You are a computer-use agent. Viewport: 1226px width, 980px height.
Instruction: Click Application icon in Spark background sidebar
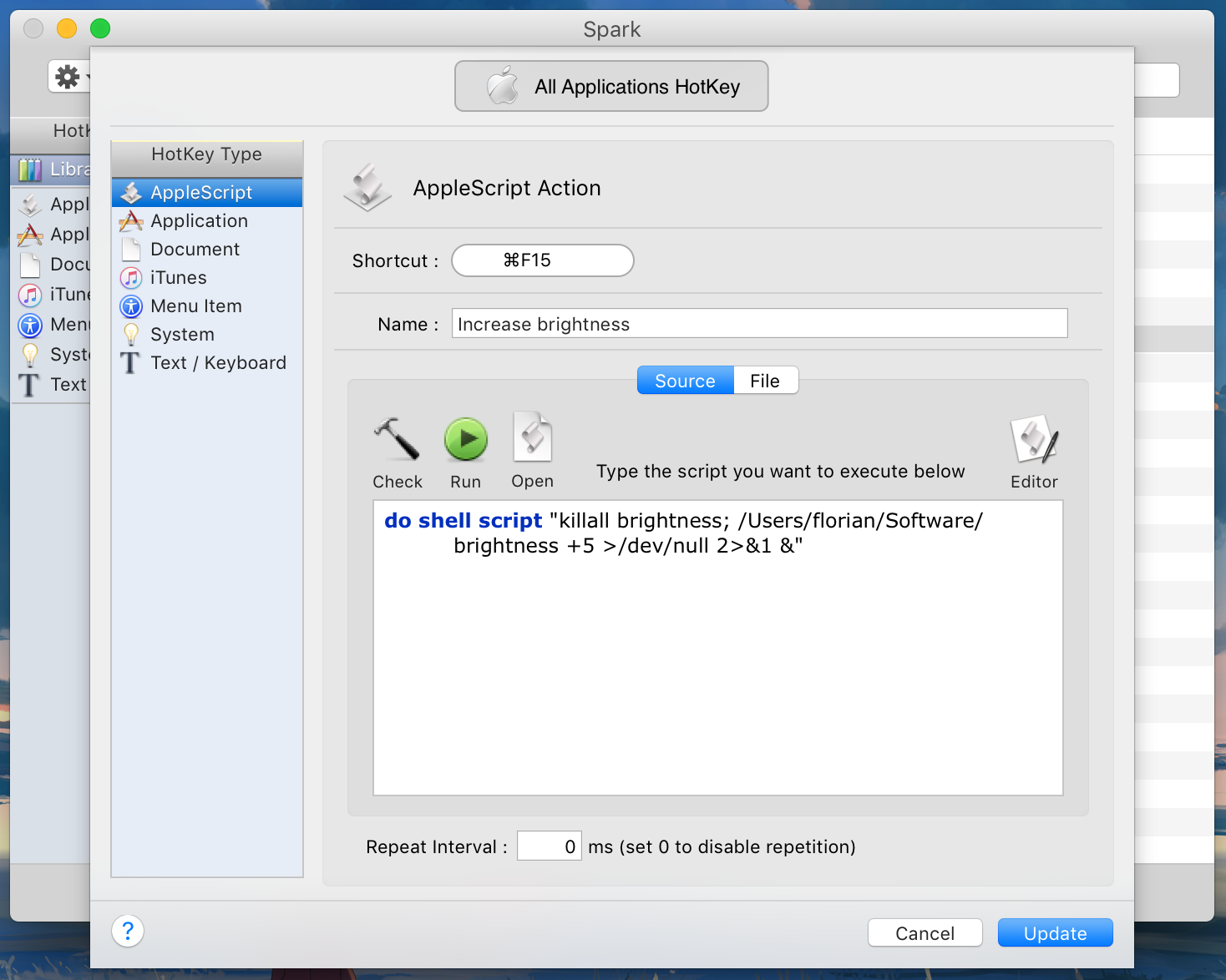pos(30,235)
